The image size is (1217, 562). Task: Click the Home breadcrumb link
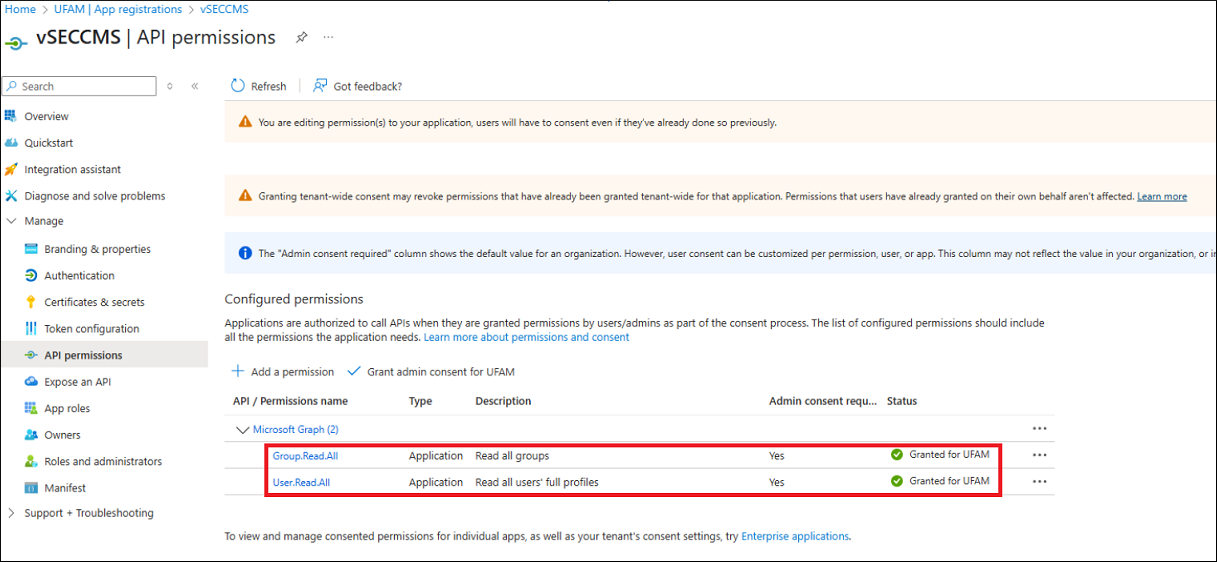click(x=20, y=9)
